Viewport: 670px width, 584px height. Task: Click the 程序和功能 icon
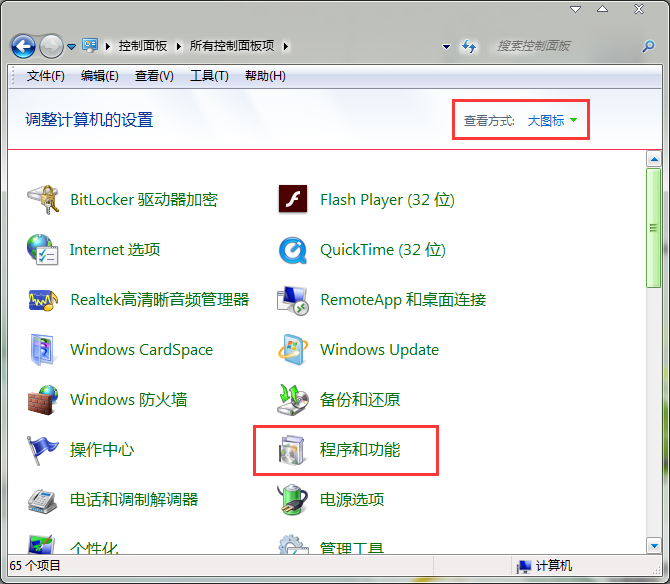point(293,450)
